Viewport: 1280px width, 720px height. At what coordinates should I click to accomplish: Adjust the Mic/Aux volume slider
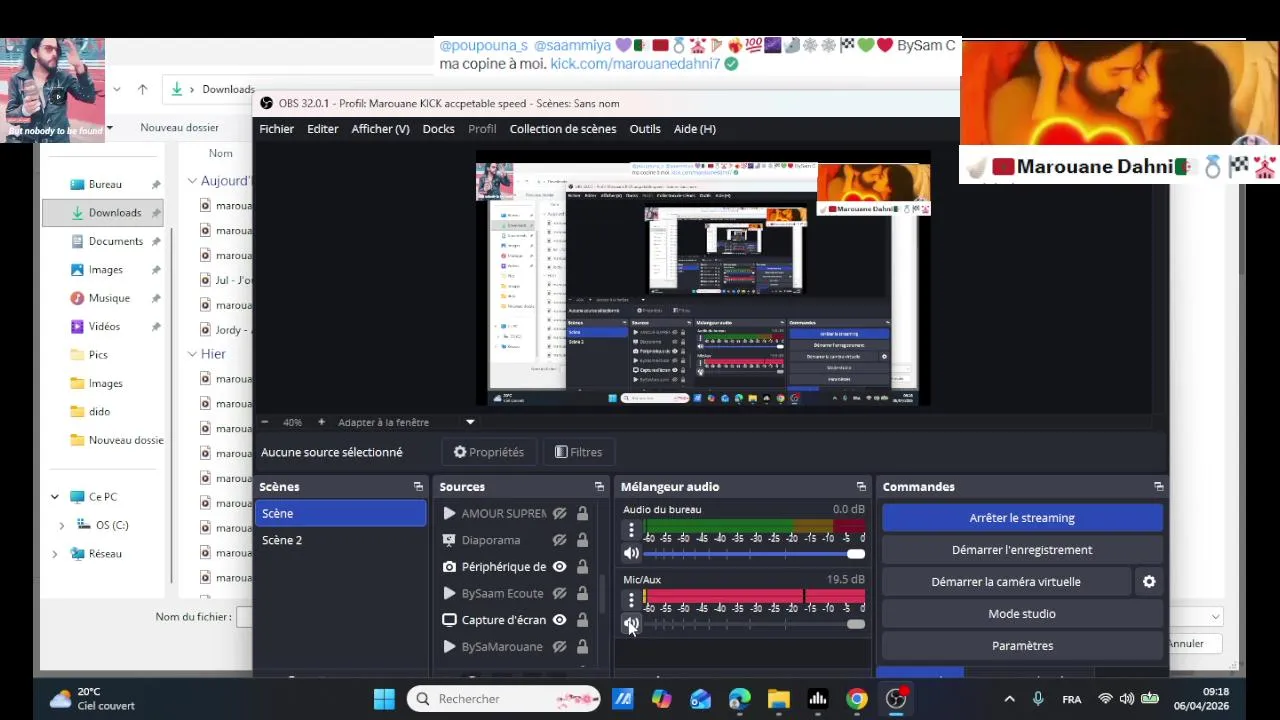coord(754,624)
